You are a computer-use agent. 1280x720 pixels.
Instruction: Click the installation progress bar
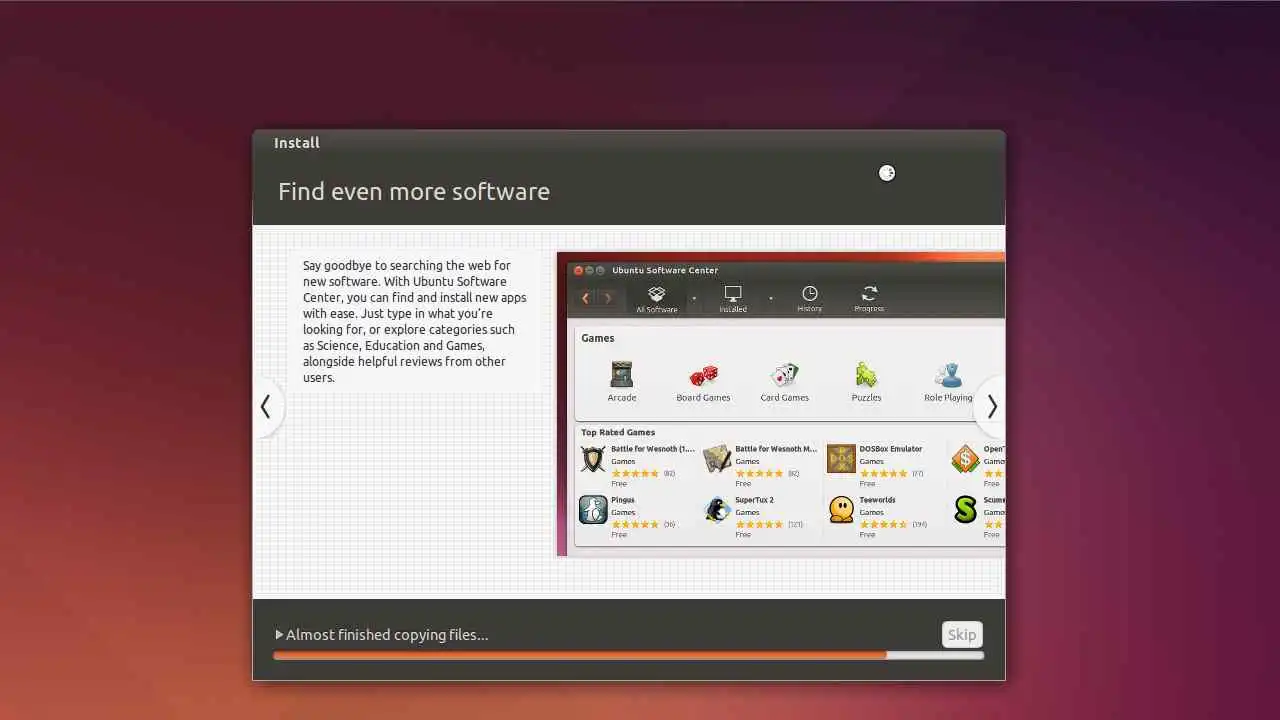pyautogui.click(x=628, y=655)
